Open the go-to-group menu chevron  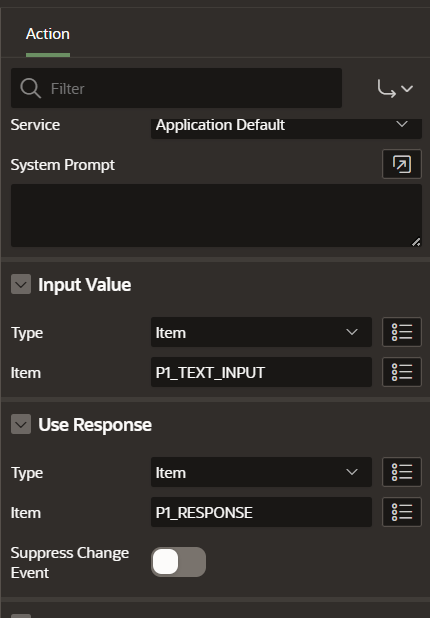point(407,89)
